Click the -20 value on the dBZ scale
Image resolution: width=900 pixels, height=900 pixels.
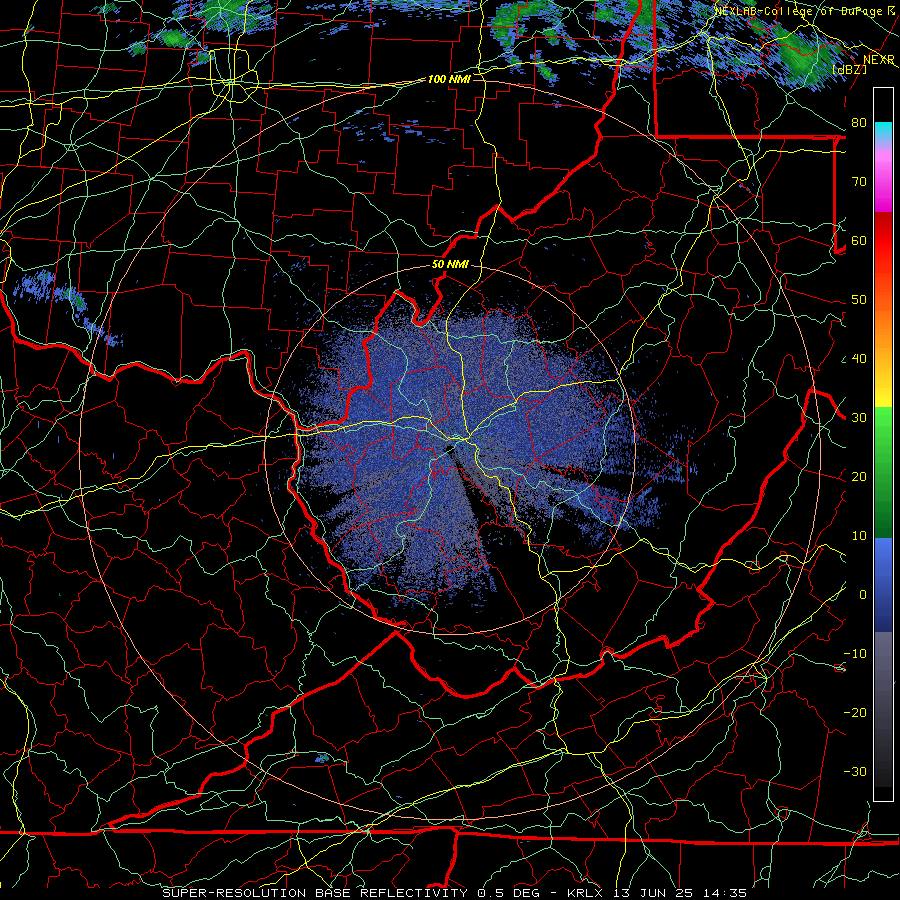[855, 713]
